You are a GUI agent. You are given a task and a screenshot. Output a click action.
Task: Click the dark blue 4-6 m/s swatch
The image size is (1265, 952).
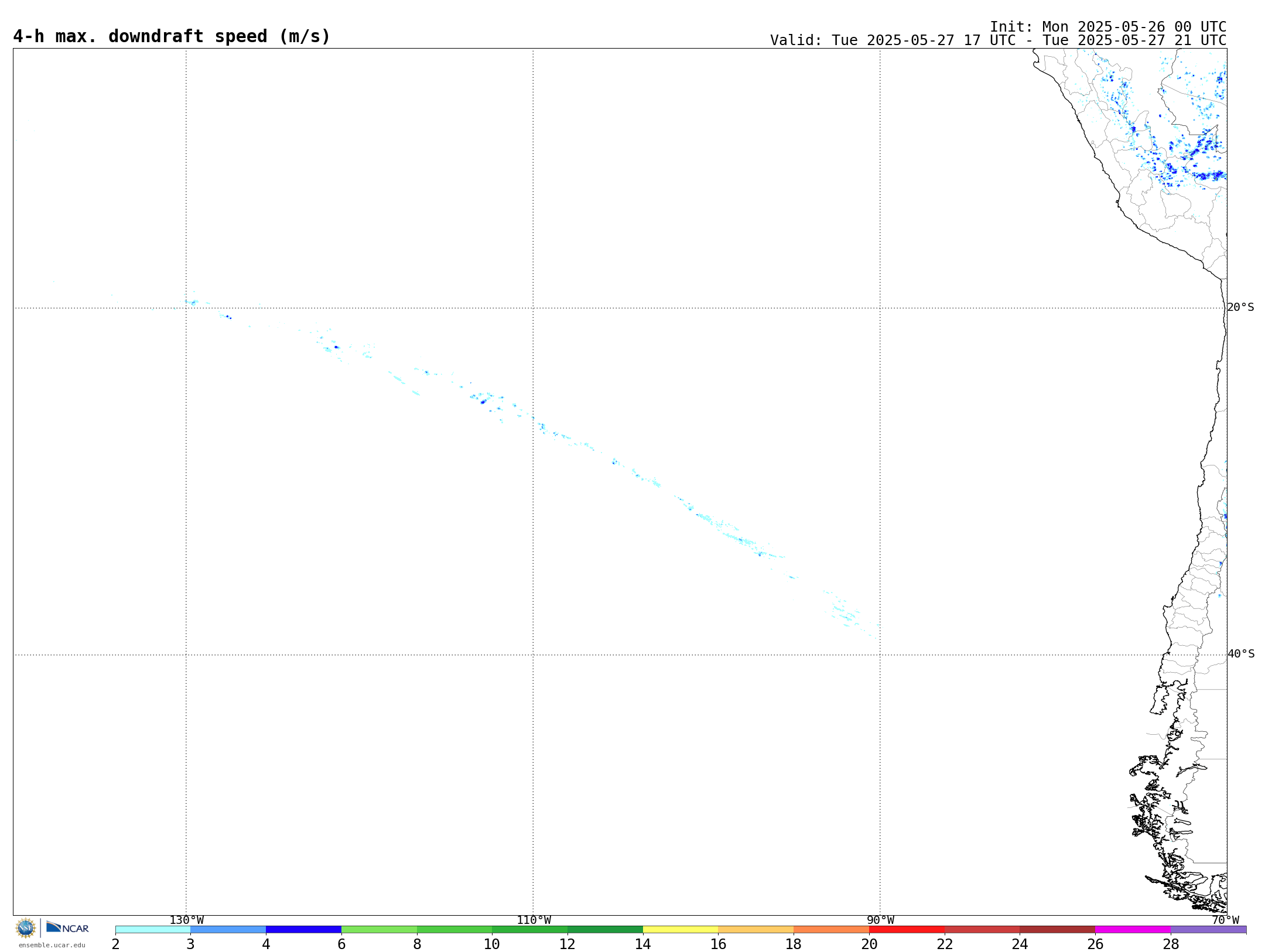tap(303, 930)
